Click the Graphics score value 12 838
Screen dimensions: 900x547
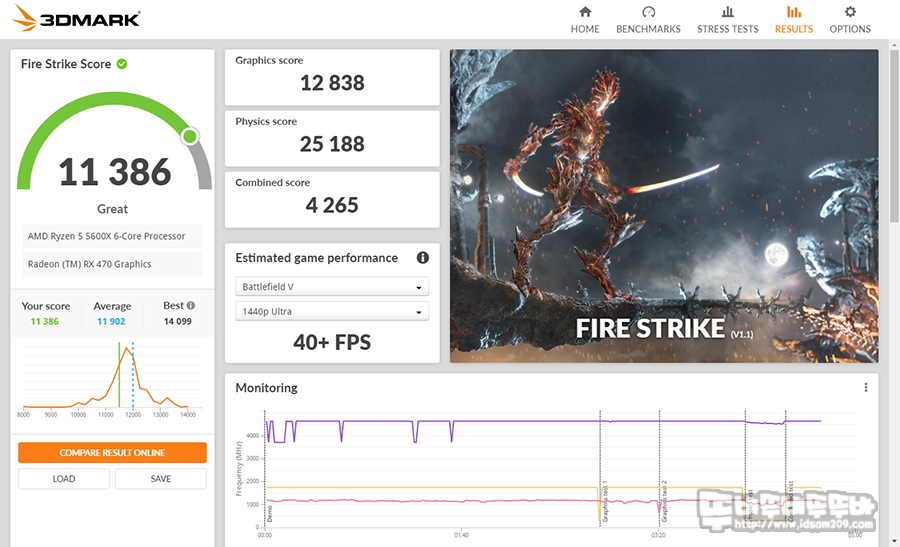click(332, 83)
